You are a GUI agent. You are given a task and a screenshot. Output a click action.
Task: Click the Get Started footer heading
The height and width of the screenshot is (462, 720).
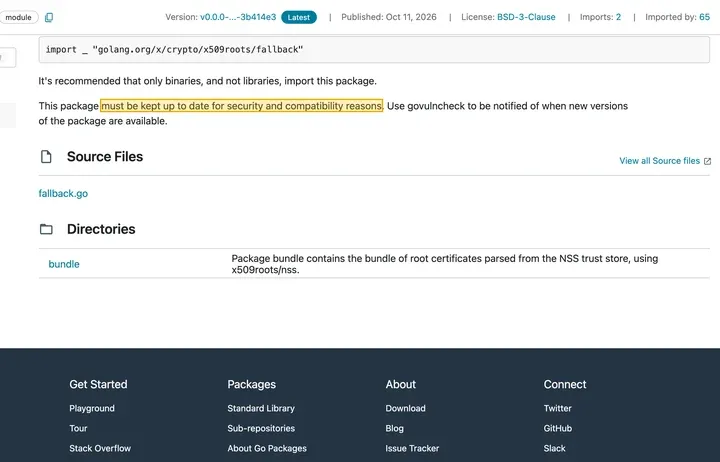pyautogui.click(x=98, y=384)
